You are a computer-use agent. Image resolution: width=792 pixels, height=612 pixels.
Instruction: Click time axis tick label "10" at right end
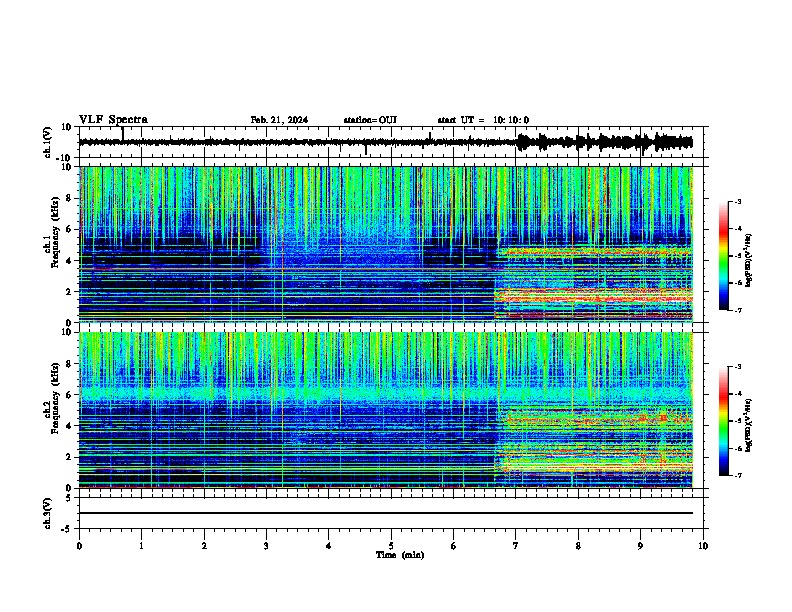703,546
